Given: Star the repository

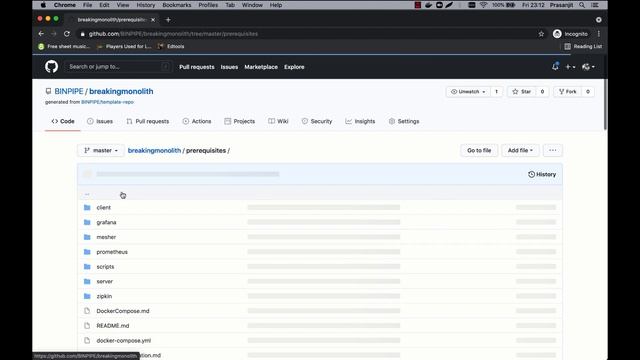Looking at the screenshot, I should click(522, 92).
